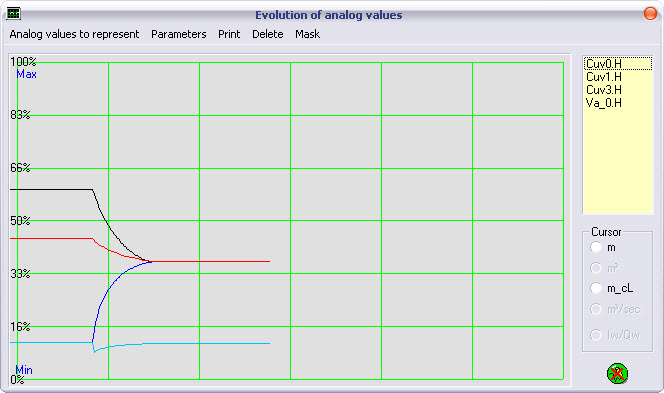Select the m_cL cursor radio button
Image resolution: width=664 pixels, height=393 pixels.
tap(596, 288)
